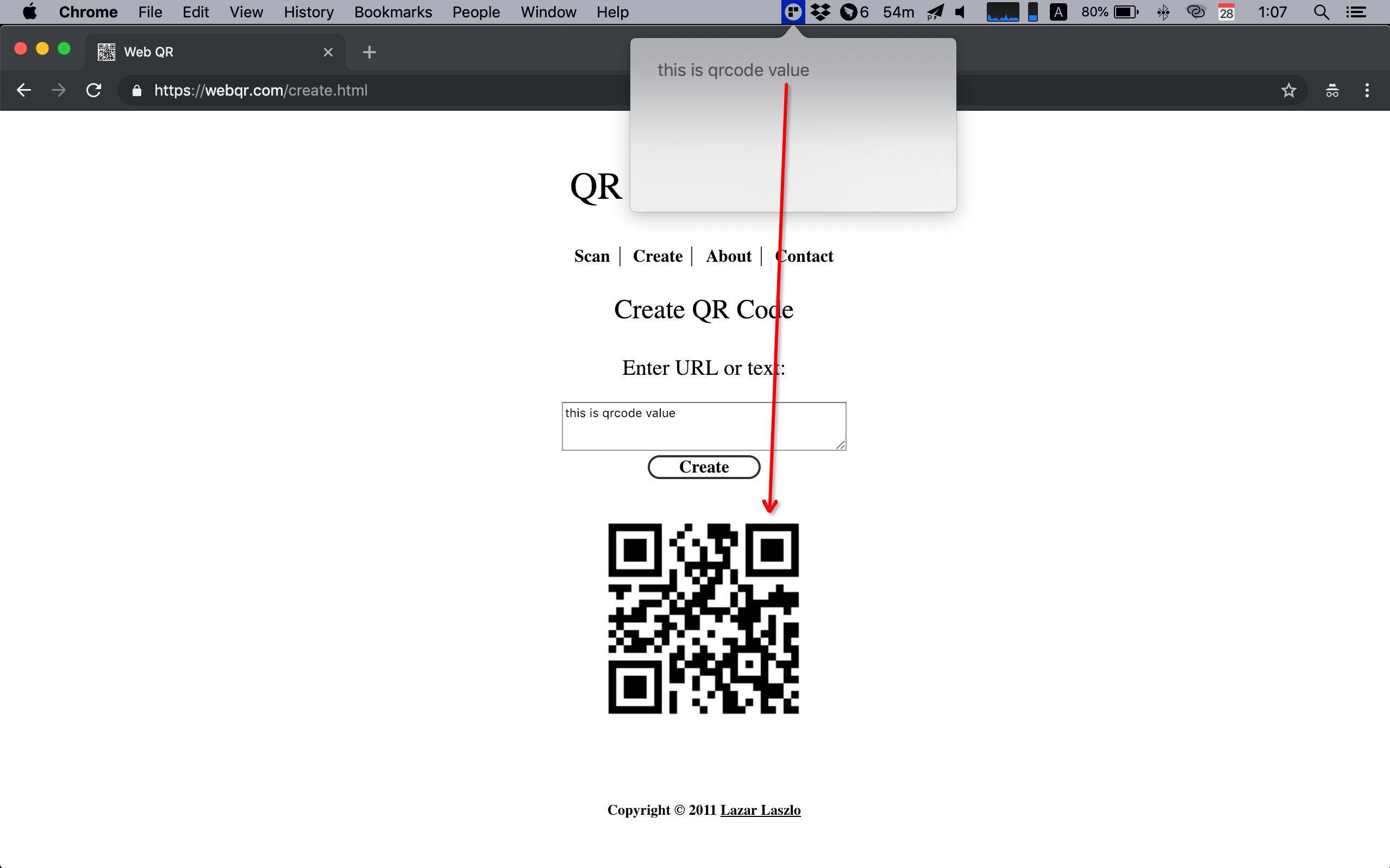
Task: Click the browser back arrow
Action: pyautogui.click(x=23, y=90)
